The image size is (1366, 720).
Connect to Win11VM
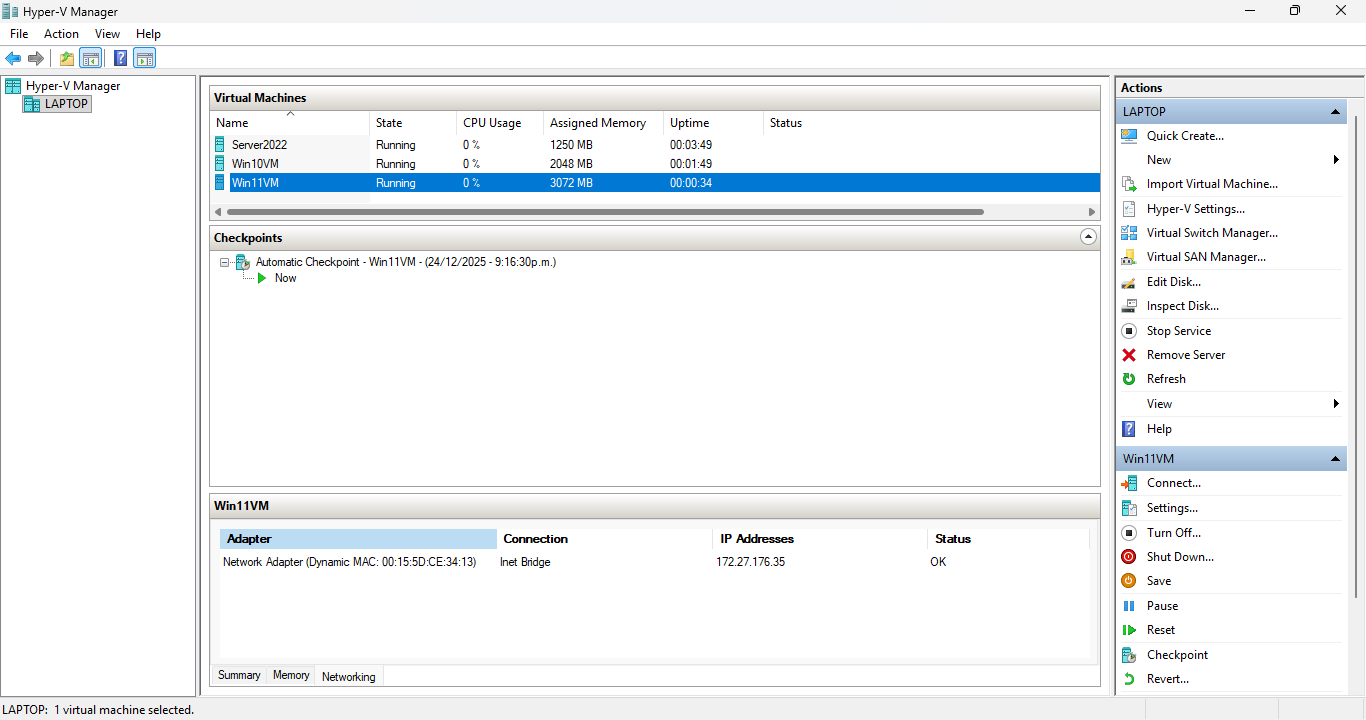pyautogui.click(x=1173, y=483)
